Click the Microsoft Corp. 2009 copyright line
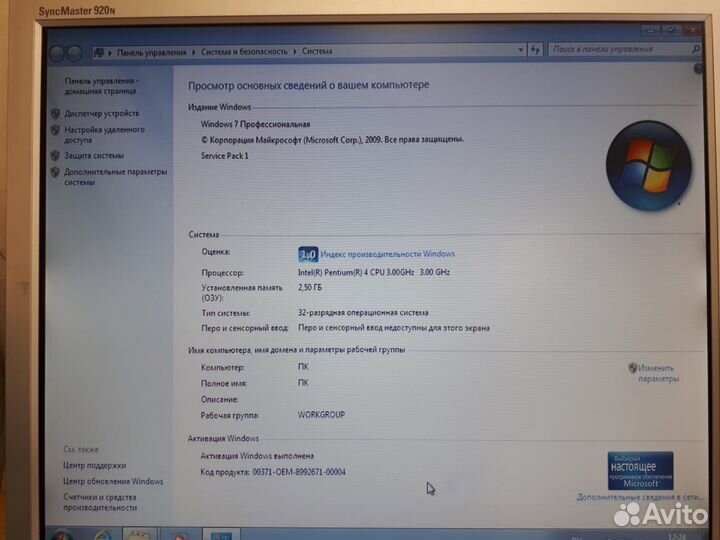Screen dimensions: 720x540 click(x=332, y=140)
